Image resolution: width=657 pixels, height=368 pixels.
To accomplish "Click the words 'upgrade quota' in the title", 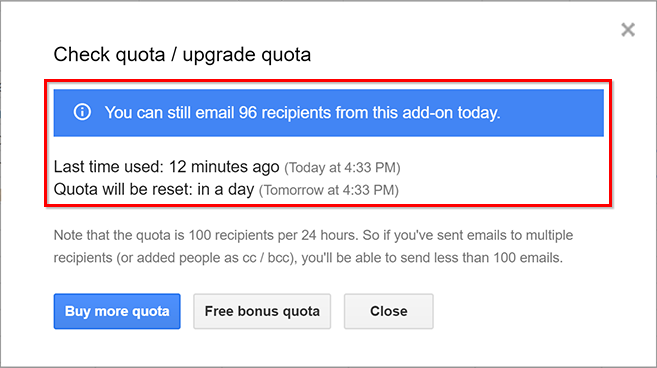I will click(247, 56).
